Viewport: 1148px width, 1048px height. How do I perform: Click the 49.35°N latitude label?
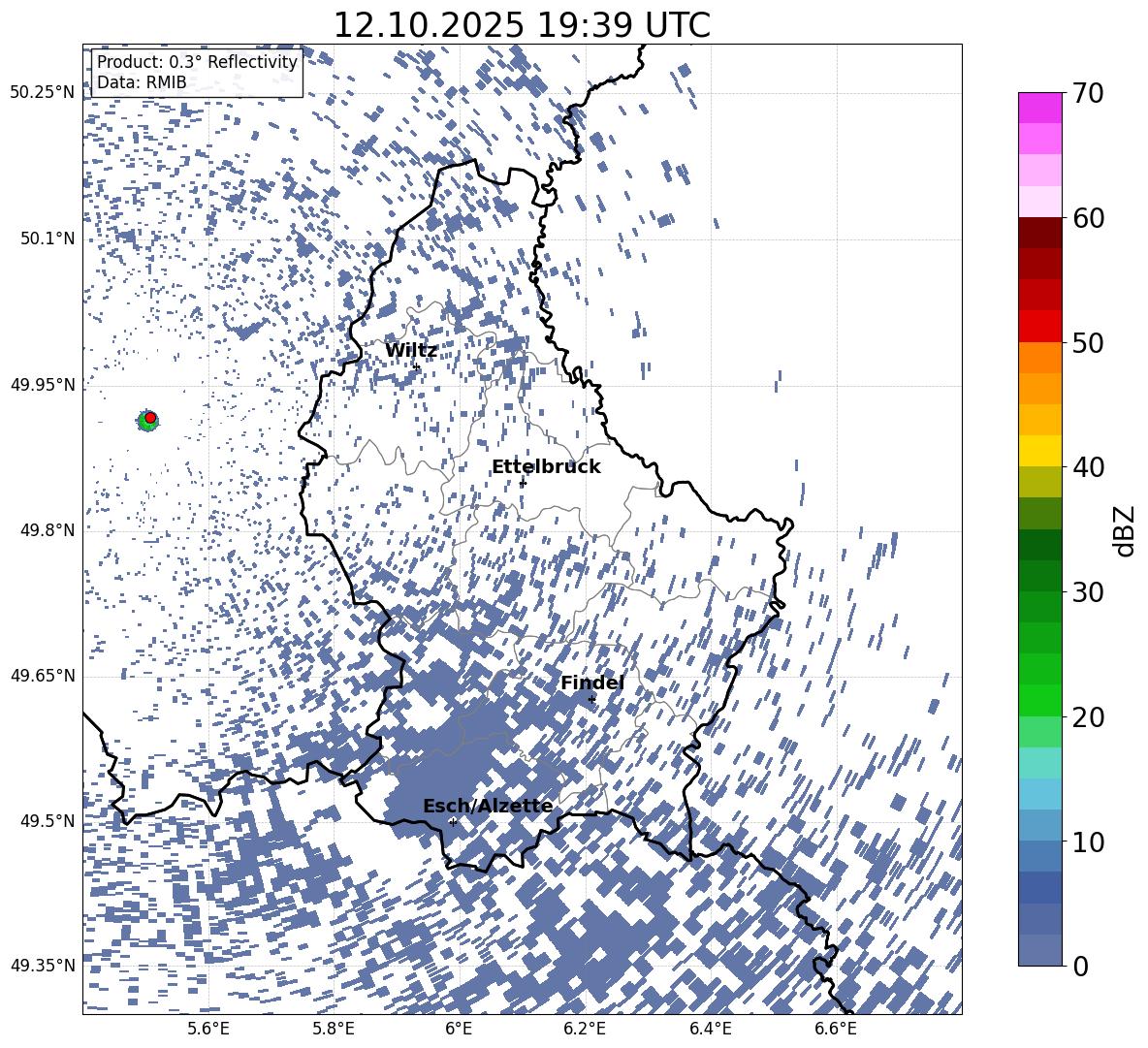pyautogui.click(x=43, y=966)
